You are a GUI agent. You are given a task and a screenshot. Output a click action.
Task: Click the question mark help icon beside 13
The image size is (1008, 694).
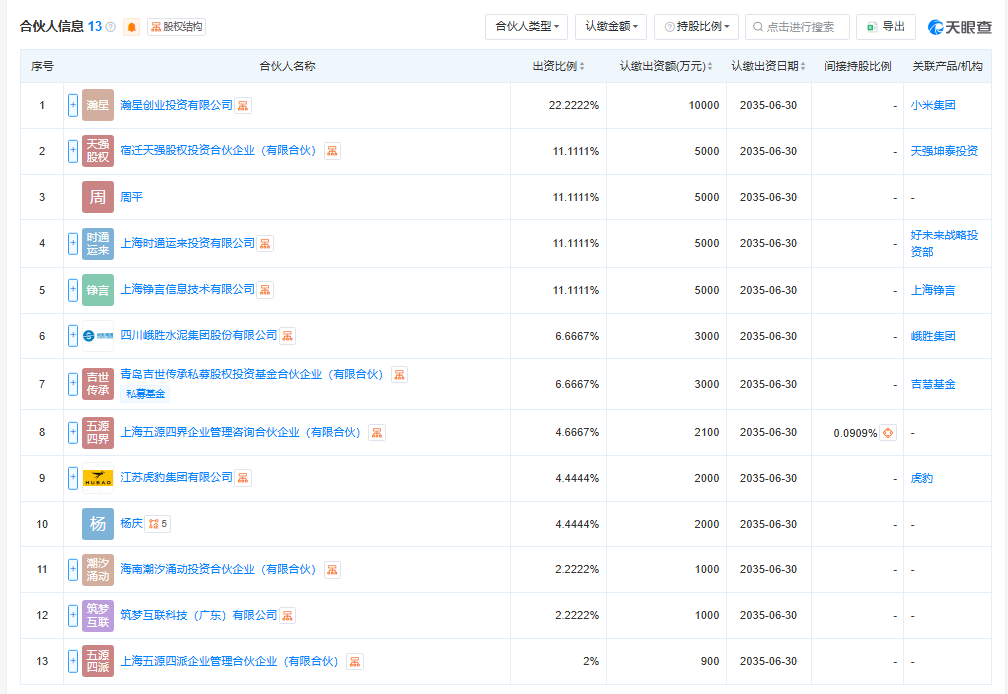111,27
